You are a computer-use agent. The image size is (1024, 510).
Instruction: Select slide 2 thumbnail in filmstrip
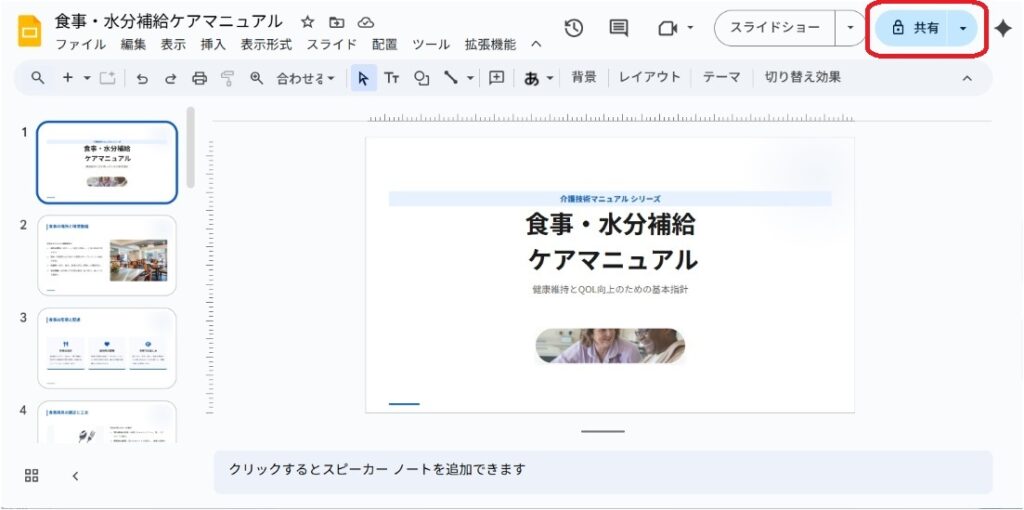tap(107, 255)
